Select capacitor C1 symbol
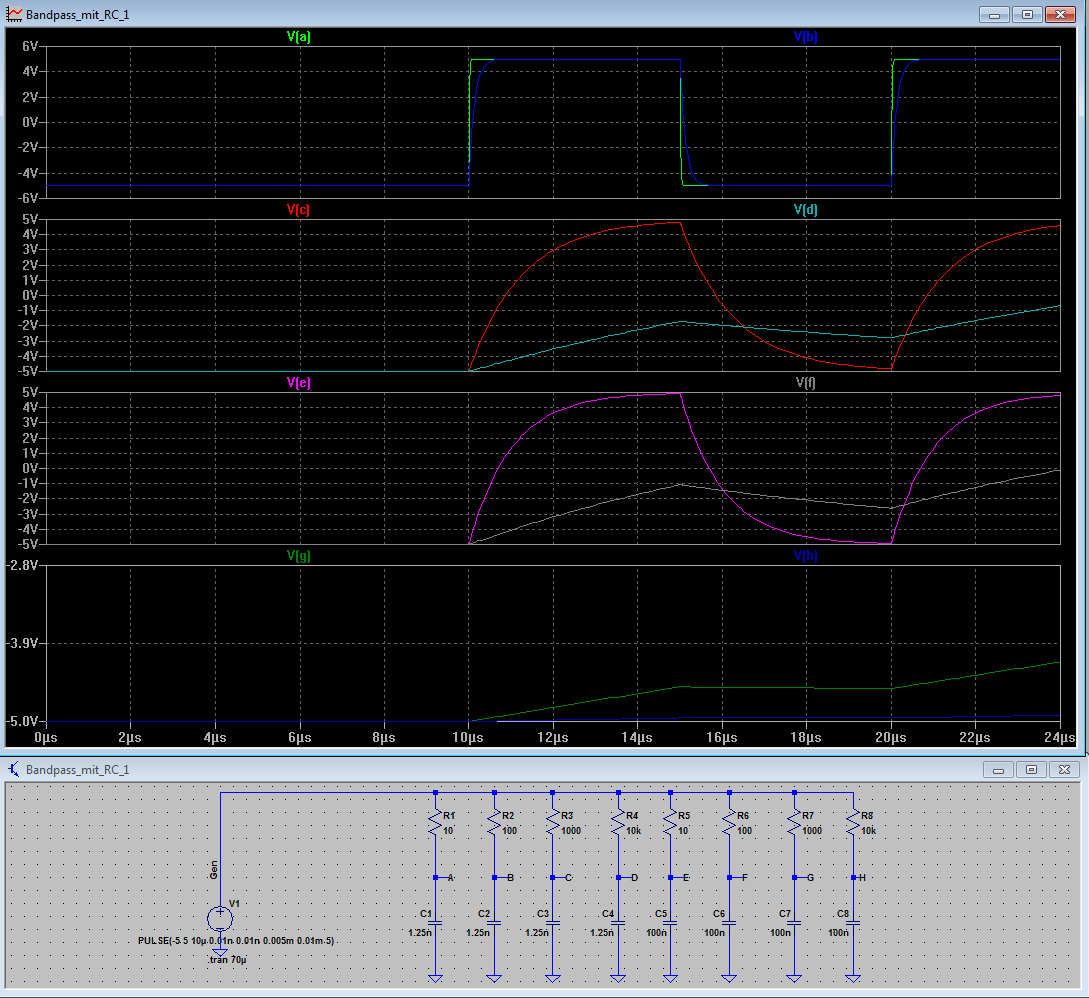 coord(435,922)
